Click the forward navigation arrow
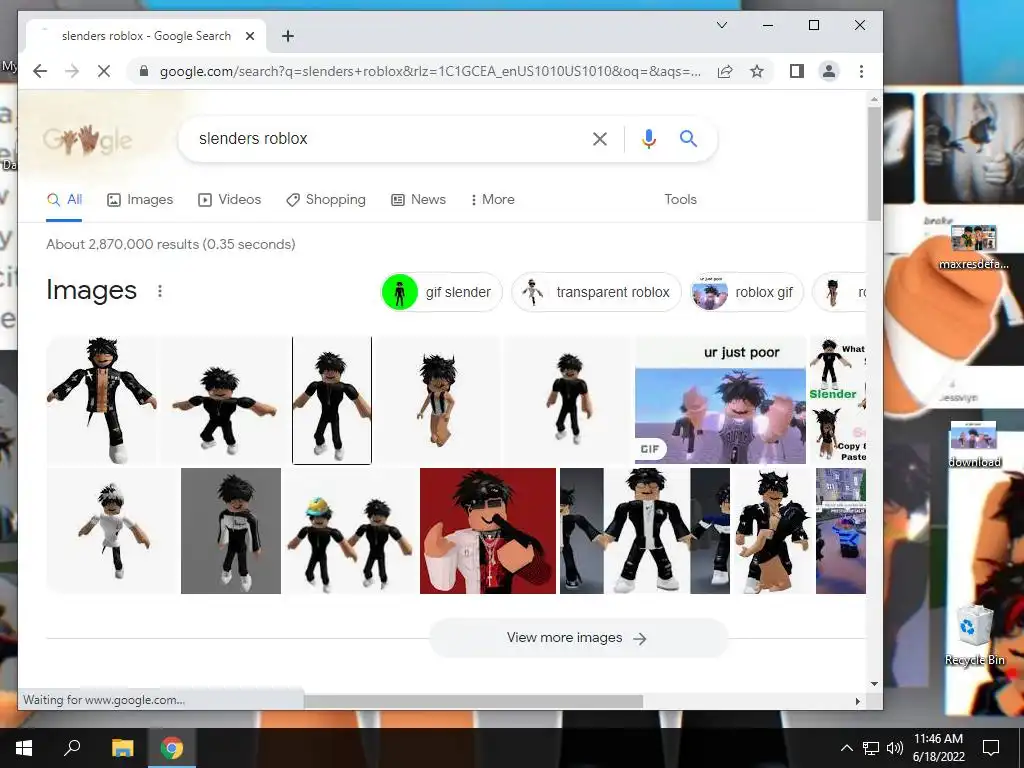 (x=72, y=71)
